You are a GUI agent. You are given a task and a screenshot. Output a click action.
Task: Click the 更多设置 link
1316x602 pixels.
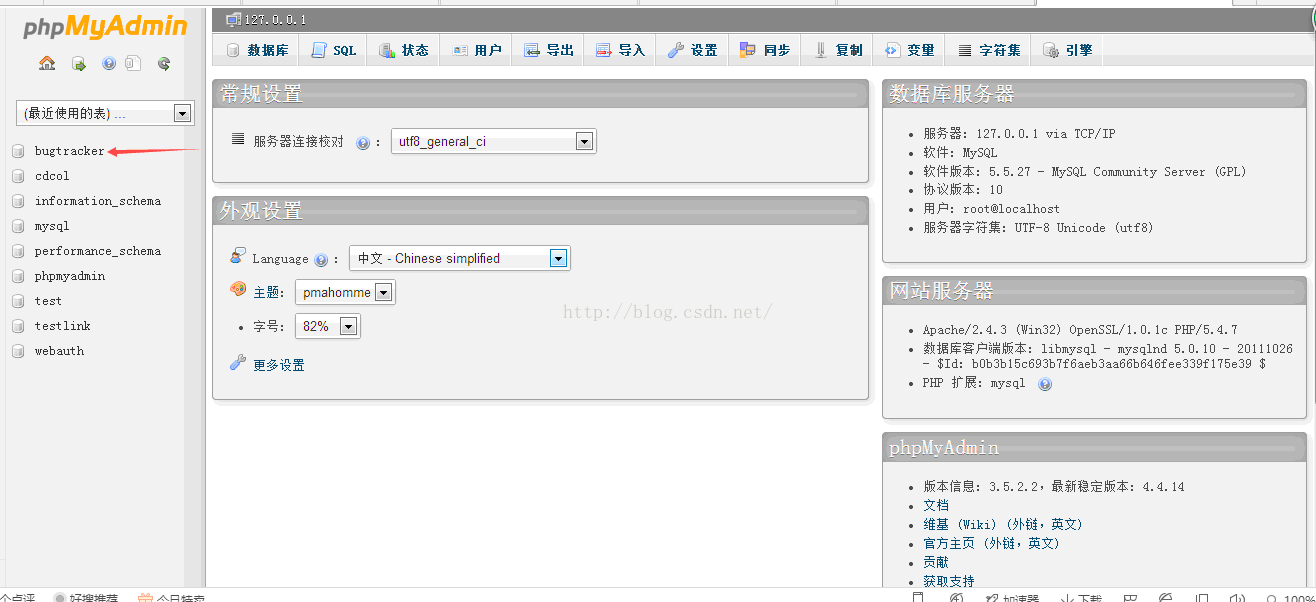[279, 365]
